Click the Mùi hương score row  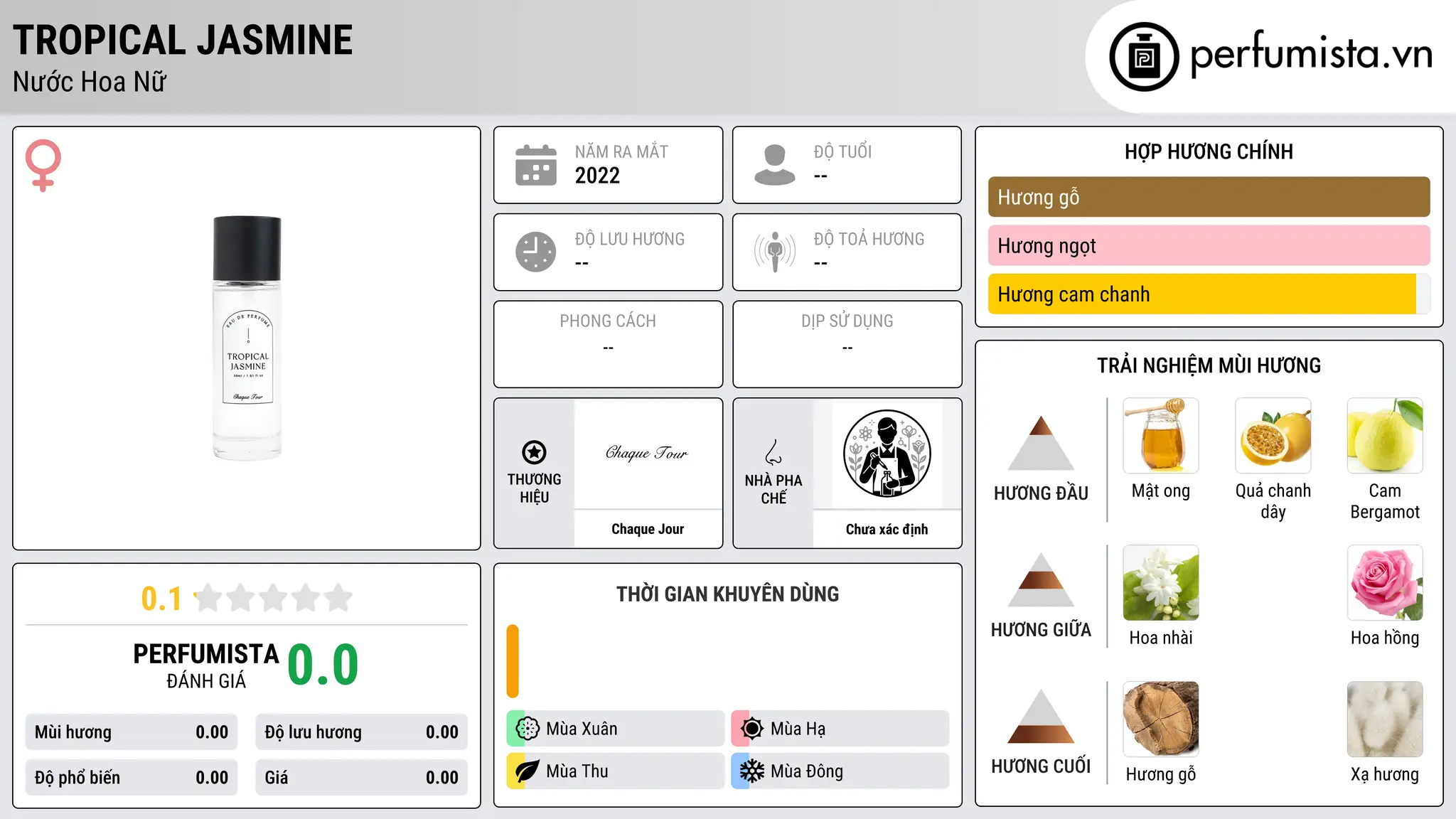132,732
